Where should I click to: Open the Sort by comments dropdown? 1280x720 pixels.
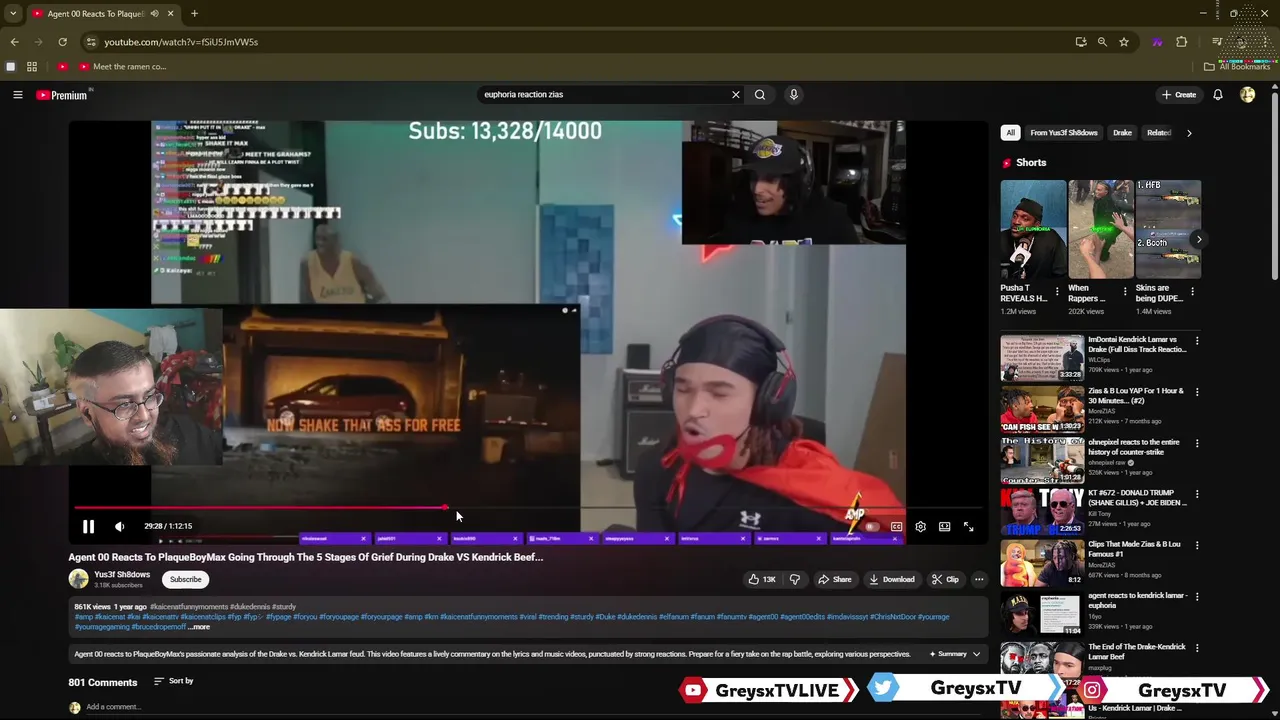pos(173,681)
